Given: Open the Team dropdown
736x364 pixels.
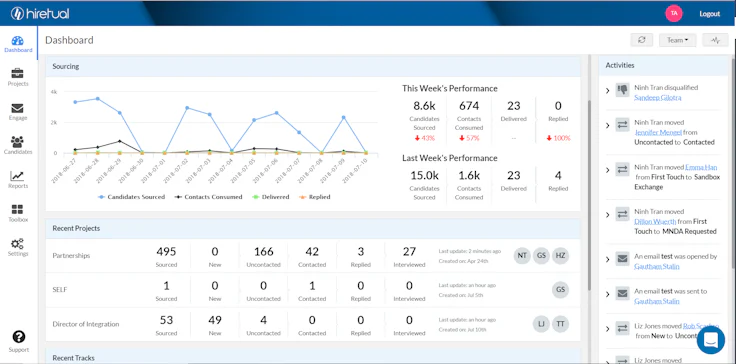Looking at the screenshot, I should 677,40.
